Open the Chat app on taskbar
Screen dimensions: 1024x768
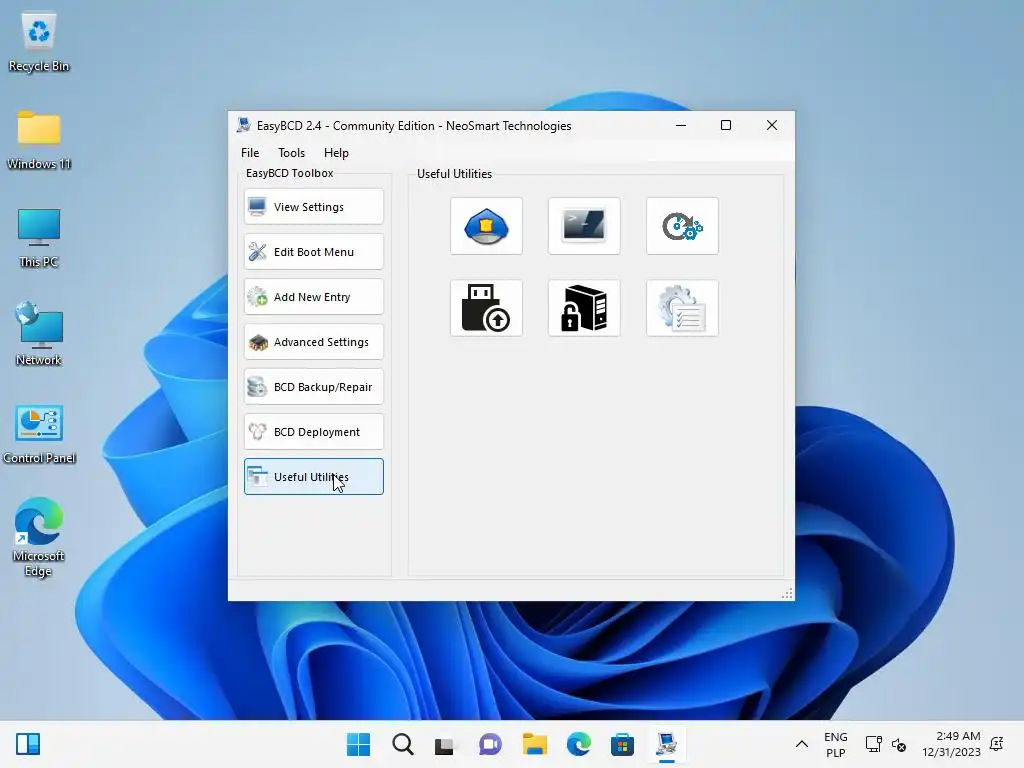tap(490, 744)
